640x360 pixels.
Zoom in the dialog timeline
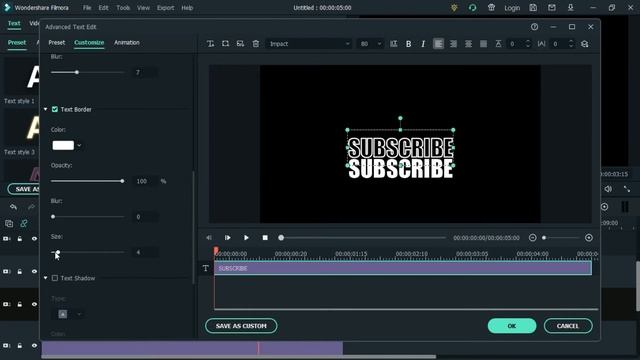tap(589, 238)
